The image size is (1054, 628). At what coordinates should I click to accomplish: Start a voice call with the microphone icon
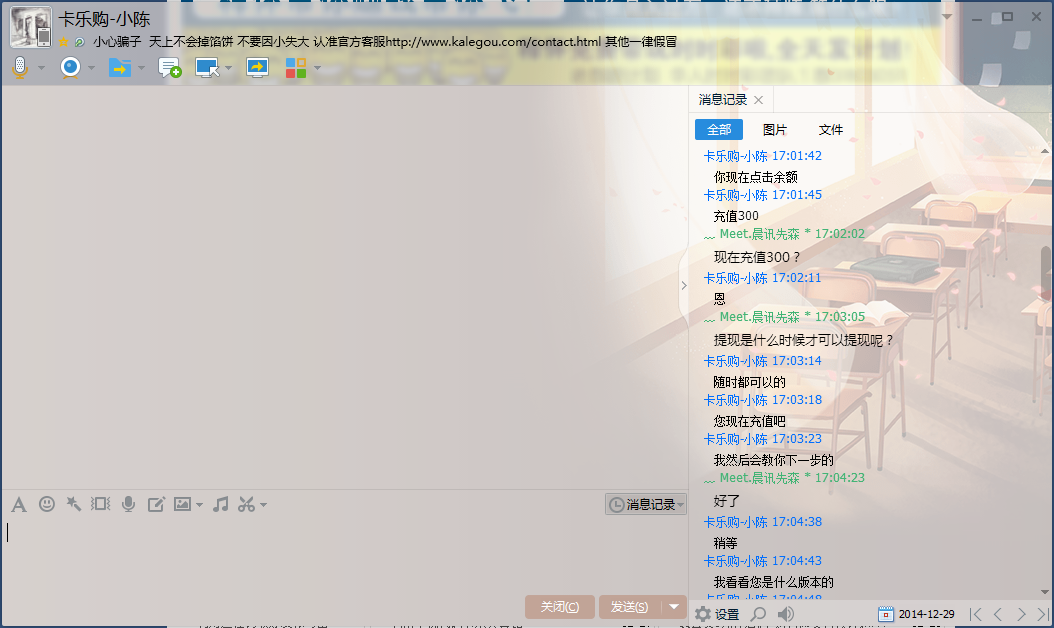click(x=19, y=67)
